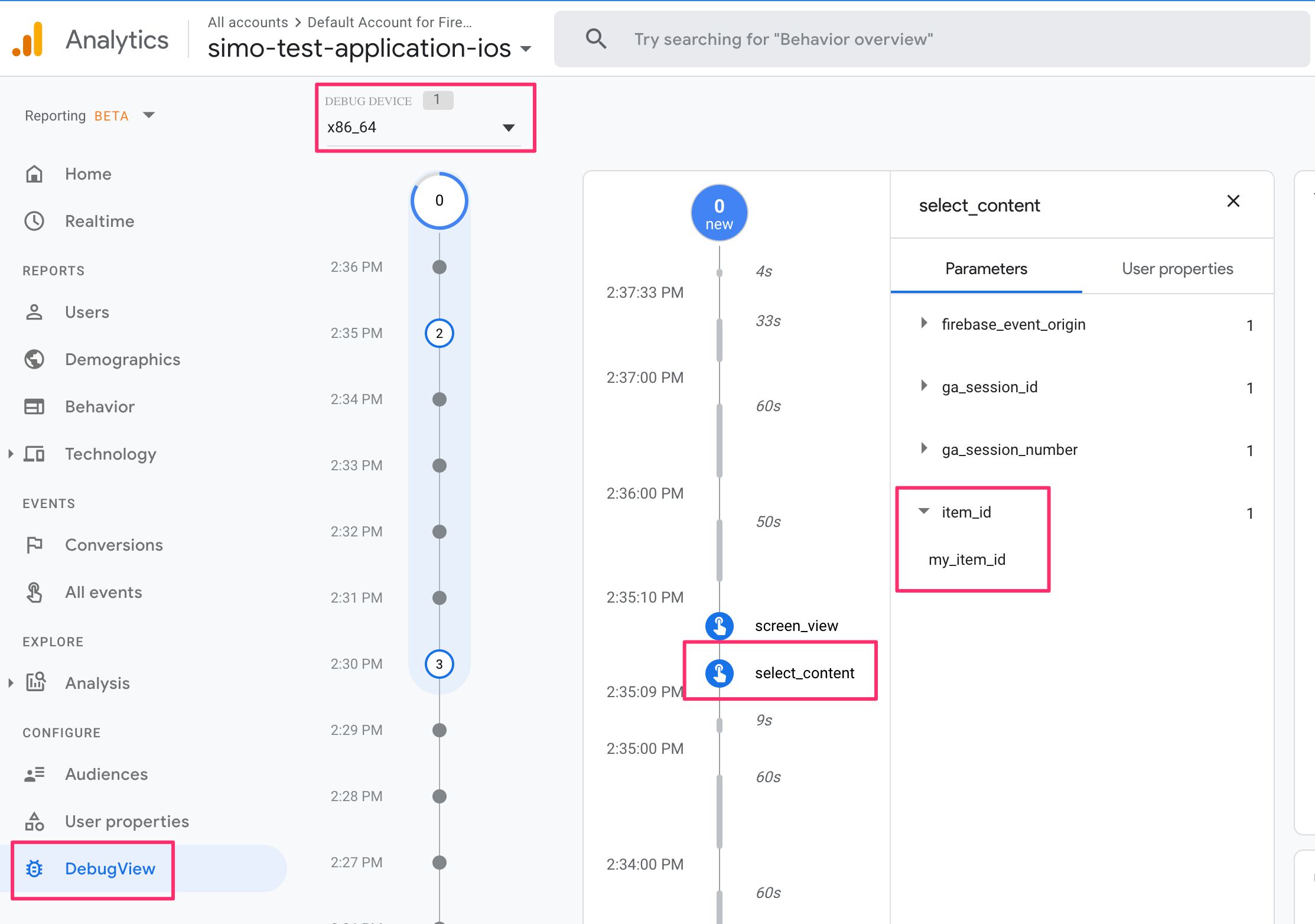
Task: Open All events page
Action: pyautogui.click(x=103, y=592)
